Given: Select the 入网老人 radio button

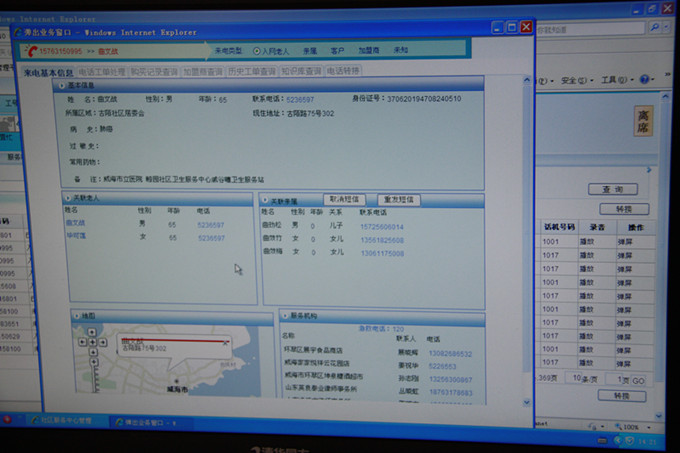Looking at the screenshot, I should point(260,50).
